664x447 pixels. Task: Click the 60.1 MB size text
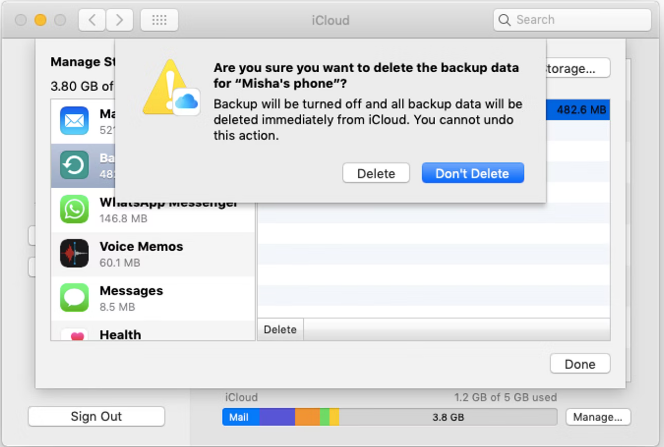point(120,263)
